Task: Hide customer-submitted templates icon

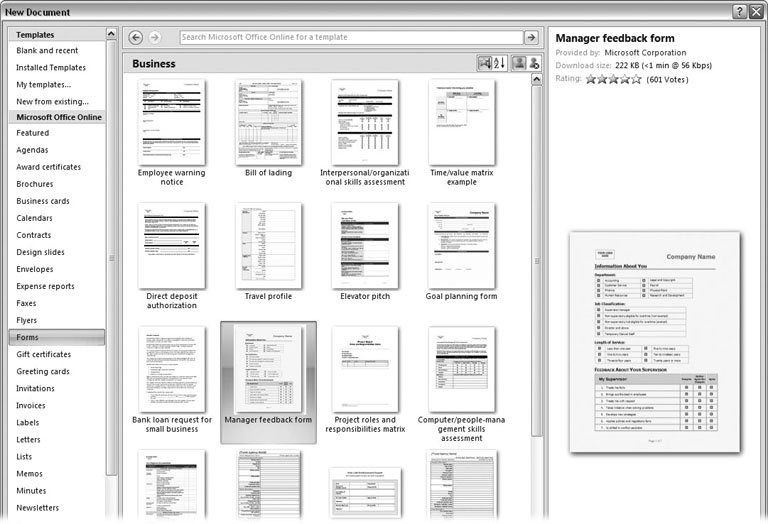Action: pyautogui.click(x=534, y=63)
